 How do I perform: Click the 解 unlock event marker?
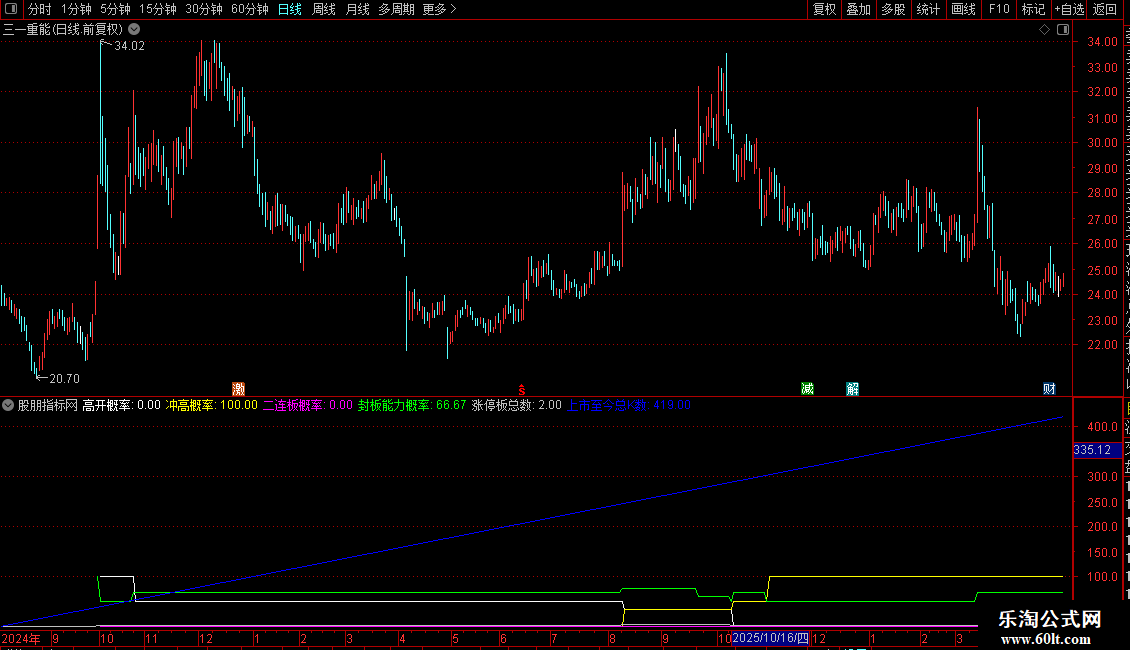[853, 389]
